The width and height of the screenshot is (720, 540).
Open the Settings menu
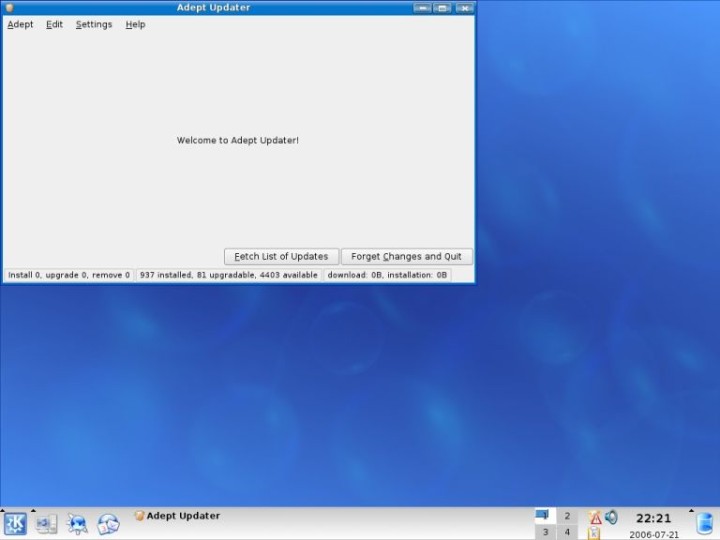point(94,24)
